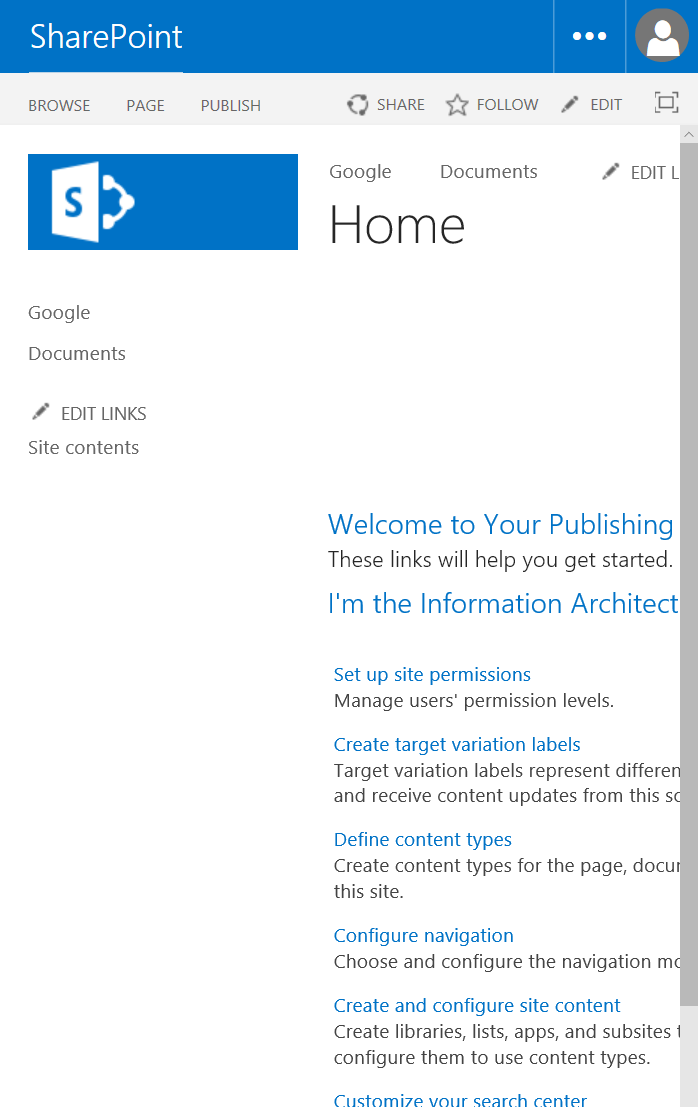Screen dimensions: 698x1107
Task: Click I'm the Information Architect heading
Action: tap(503, 604)
